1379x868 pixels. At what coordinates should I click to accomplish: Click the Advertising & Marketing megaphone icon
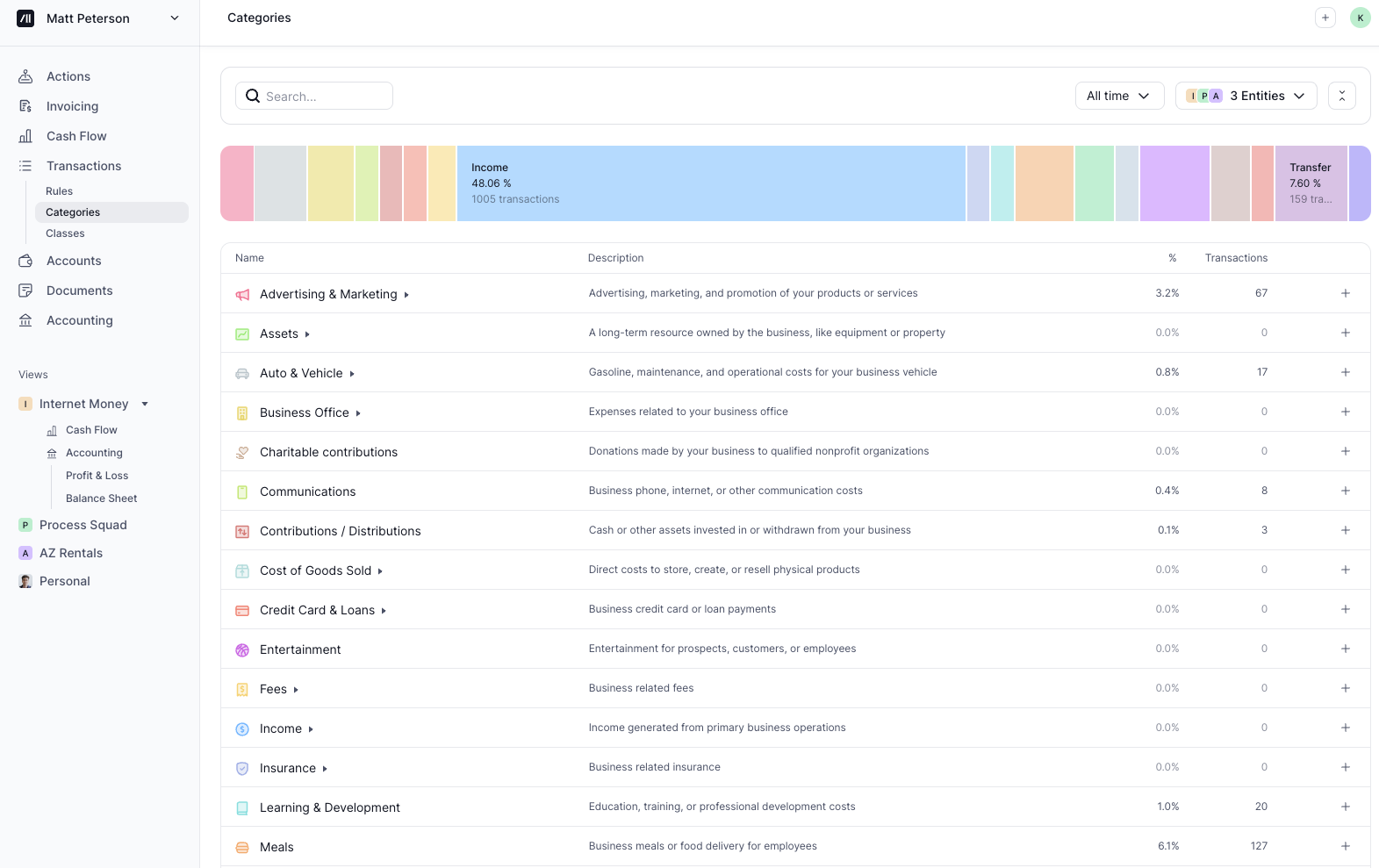pos(242,295)
